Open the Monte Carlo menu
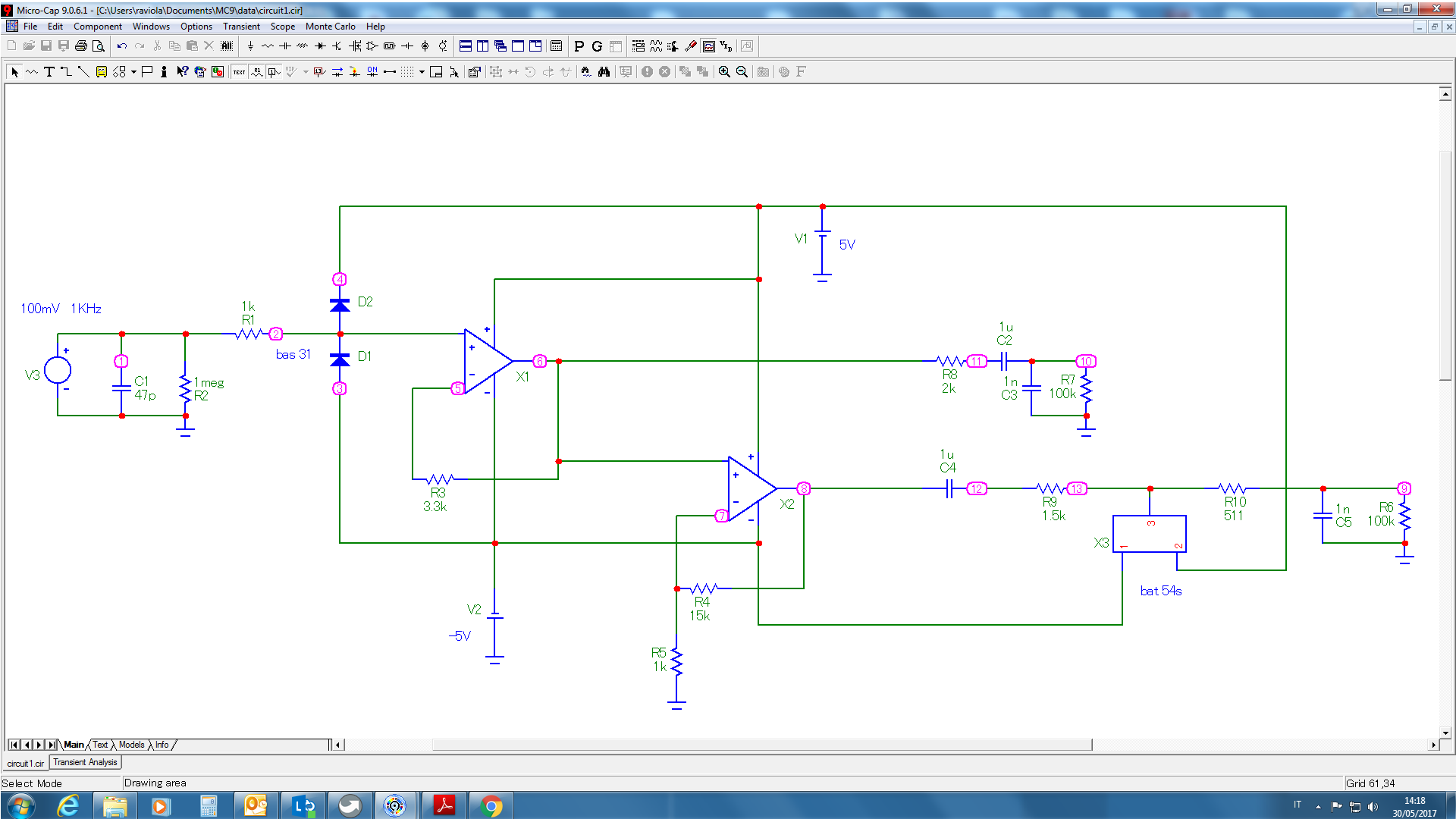 pyautogui.click(x=330, y=27)
